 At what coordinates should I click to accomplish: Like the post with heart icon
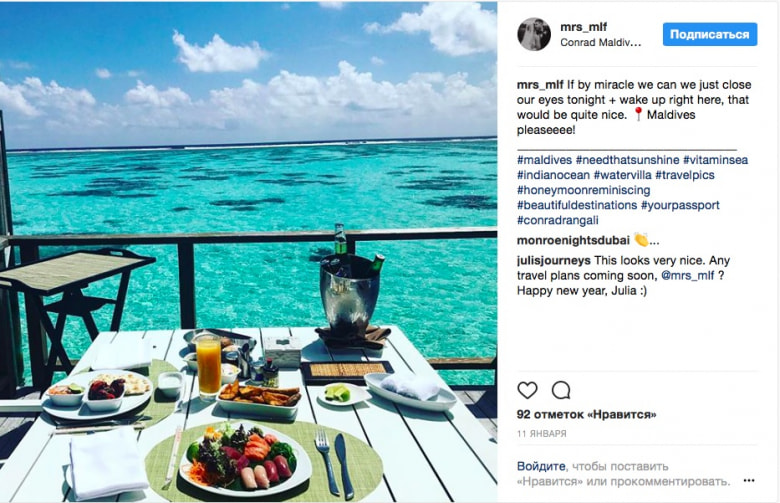pos(527,390)
